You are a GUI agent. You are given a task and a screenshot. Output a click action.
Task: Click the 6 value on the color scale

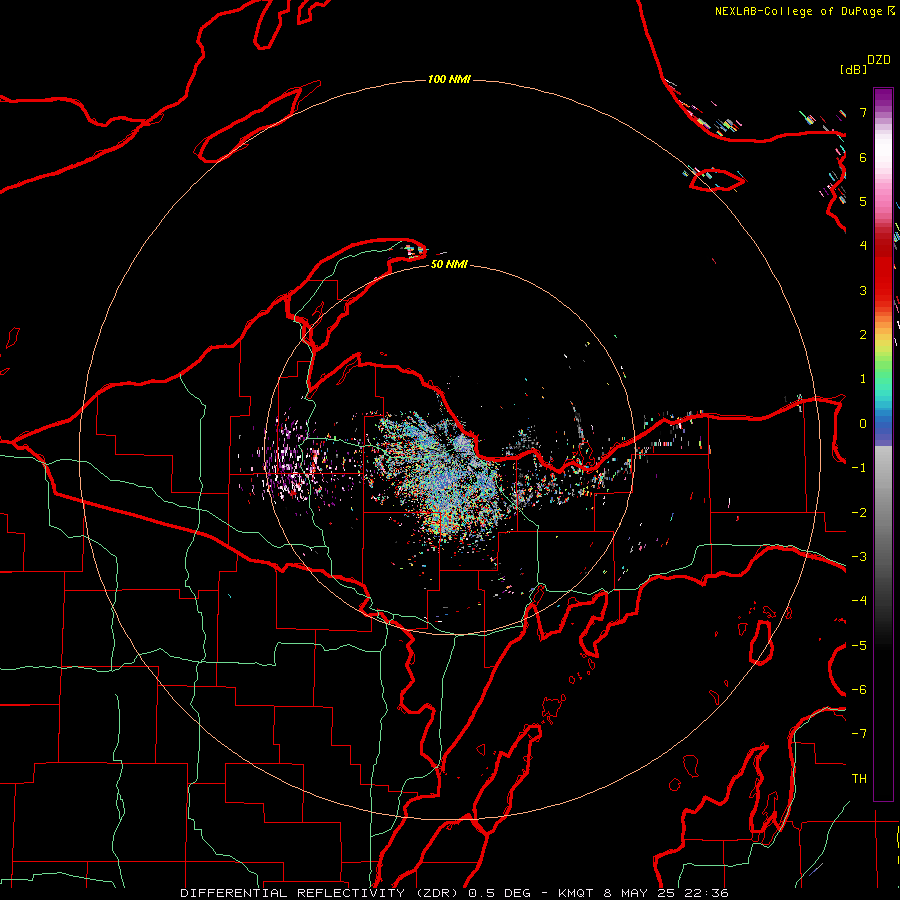point(863,157)
